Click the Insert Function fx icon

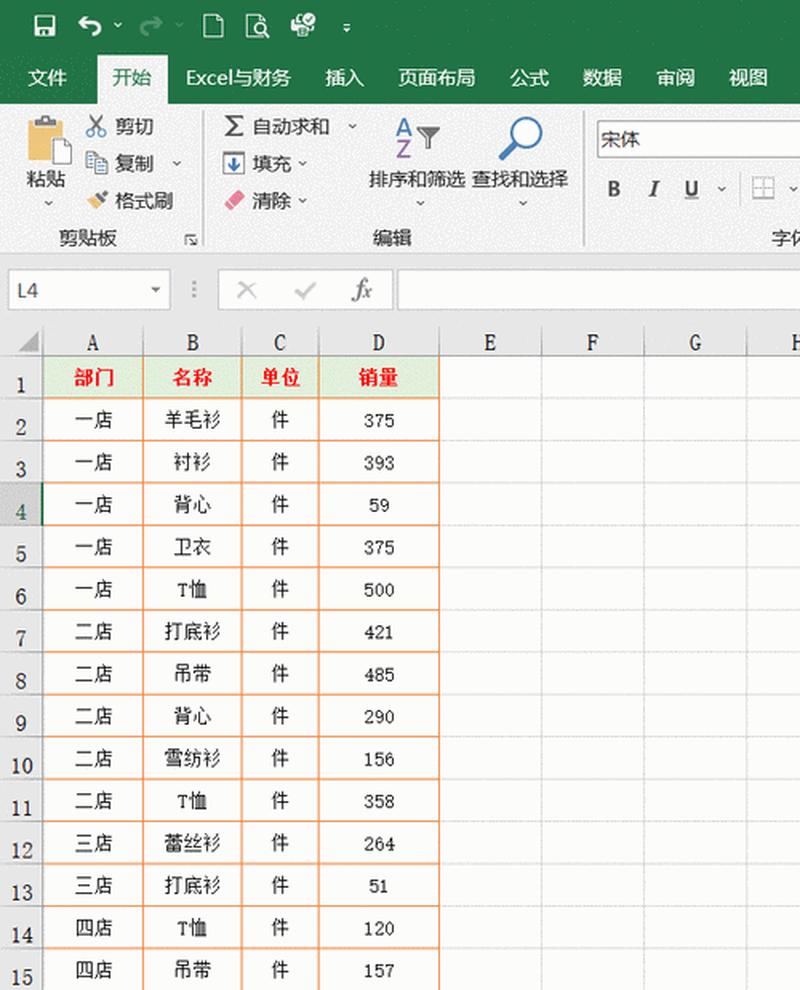tap(362, 290)
